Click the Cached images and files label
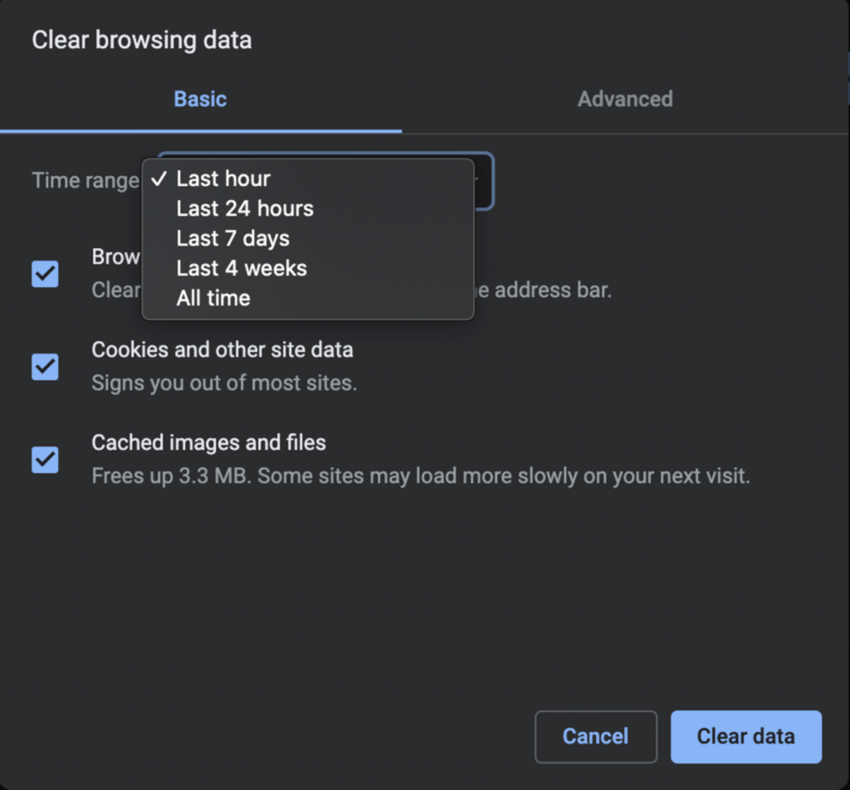This screenshot has height=790, width=850. click(209, 443)
